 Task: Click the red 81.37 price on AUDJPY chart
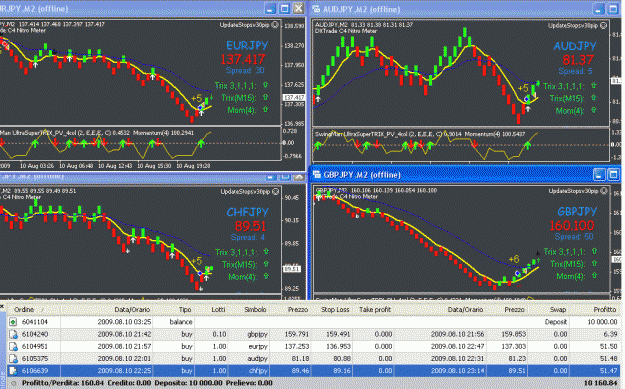click(578, 60)
